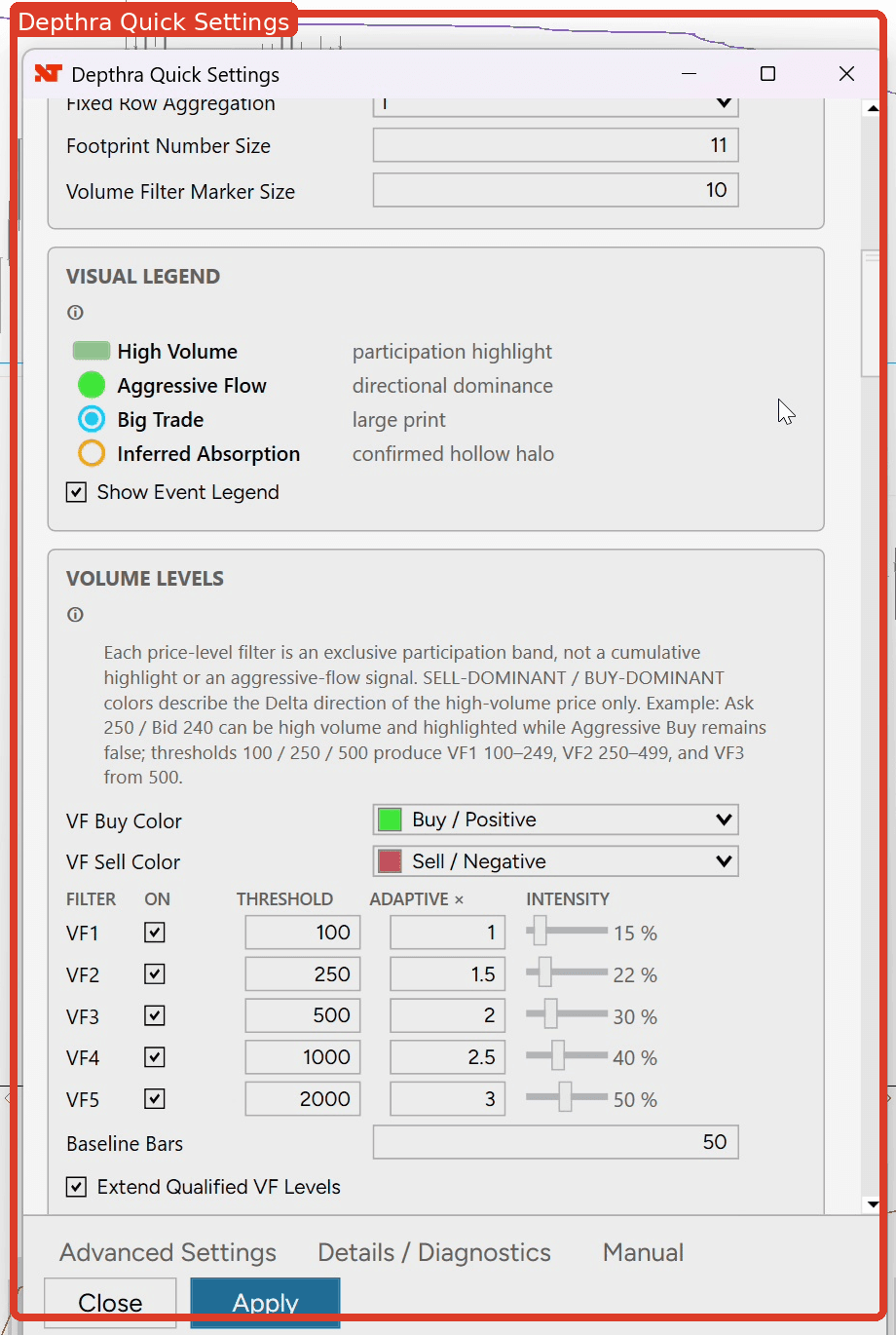This screenshot has height=1335, width=896.
Task: Click the VF1 adaptive multiplier field
Action: pos(447,933)
